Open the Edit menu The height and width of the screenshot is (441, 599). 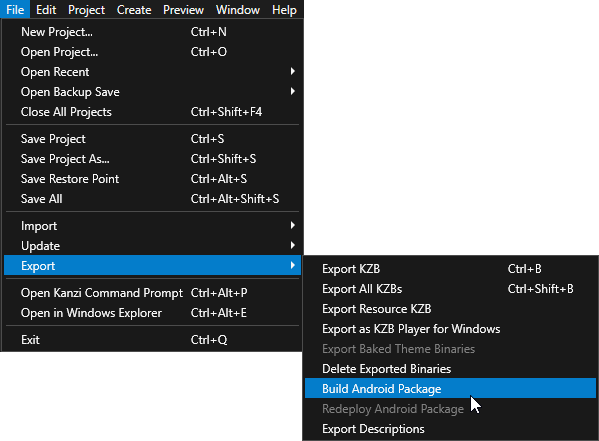[46, 9]
